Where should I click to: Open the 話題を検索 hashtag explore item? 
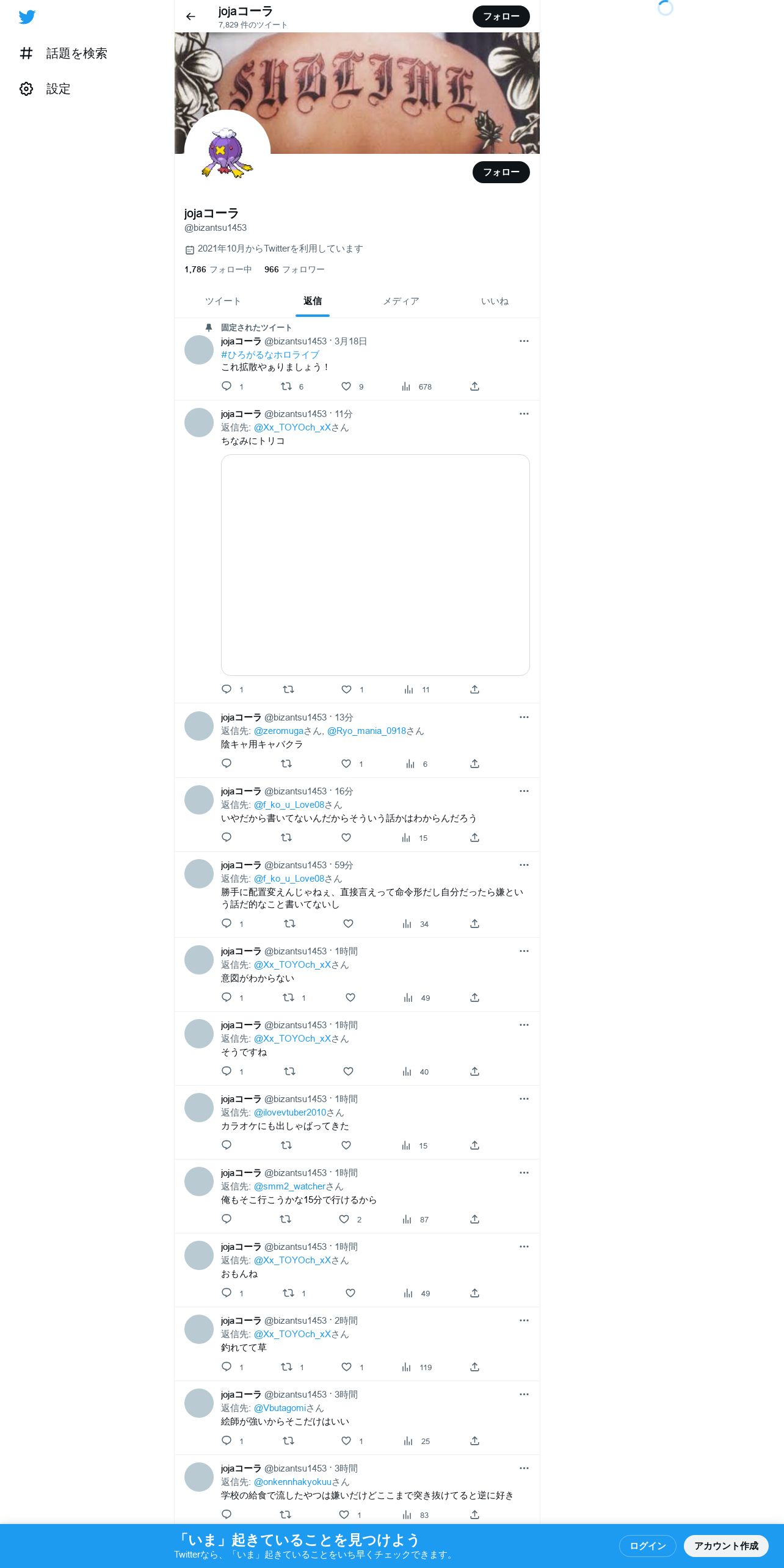click(x=64, y=54)
